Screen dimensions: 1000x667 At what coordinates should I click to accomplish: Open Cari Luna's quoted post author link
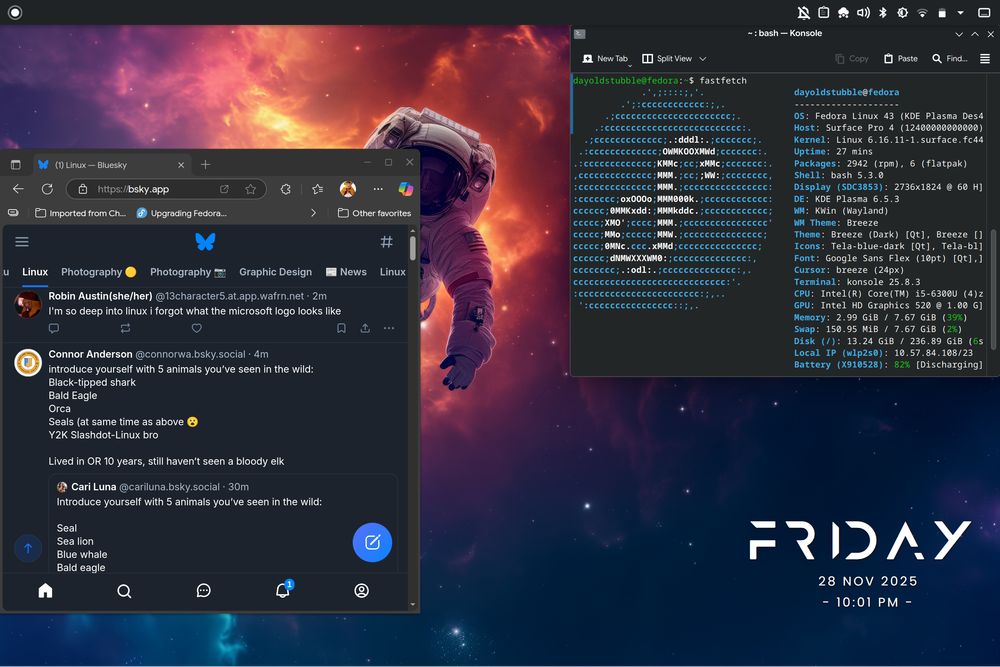point(94,487)
